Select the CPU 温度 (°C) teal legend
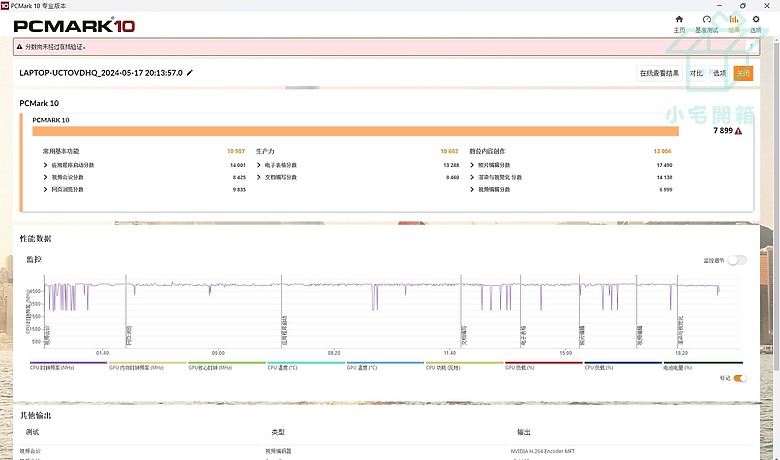780x460 pixels. pos(306,366)
